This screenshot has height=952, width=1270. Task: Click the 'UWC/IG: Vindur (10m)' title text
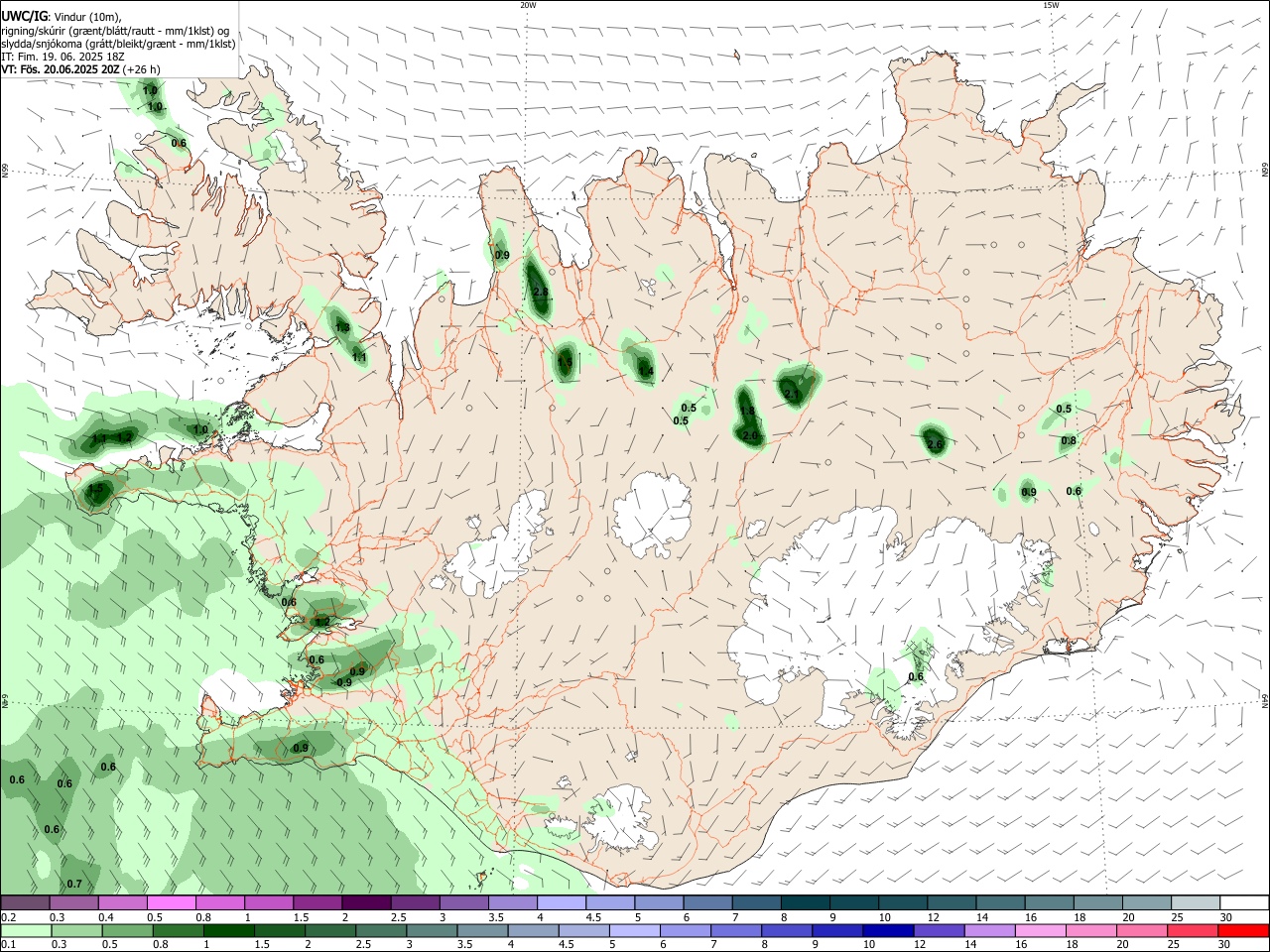[61, 16]
